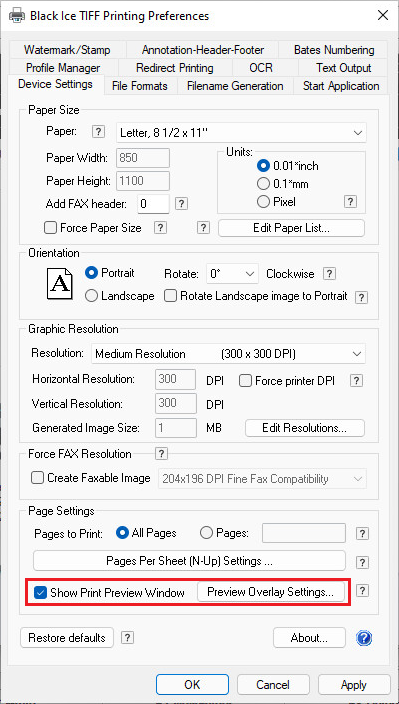Click help icon for Pages Per Sheet
Screen dimensions: 399x704
click(362, 562)
